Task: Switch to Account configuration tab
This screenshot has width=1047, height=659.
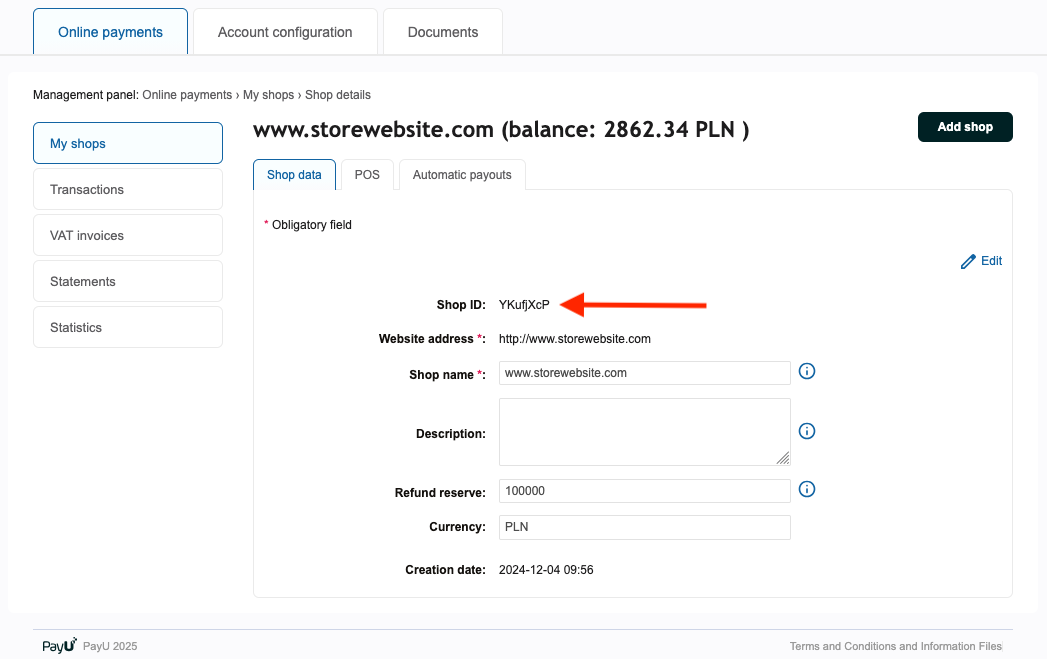Action: (285, 32)
